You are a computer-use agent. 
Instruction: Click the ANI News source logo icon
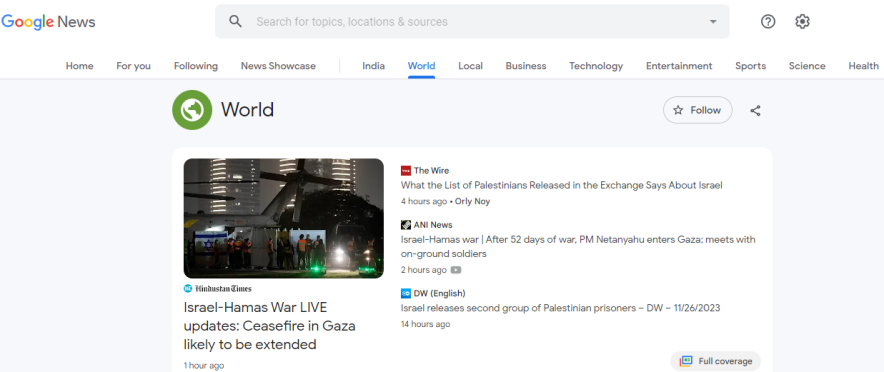(x=406, y=225)
